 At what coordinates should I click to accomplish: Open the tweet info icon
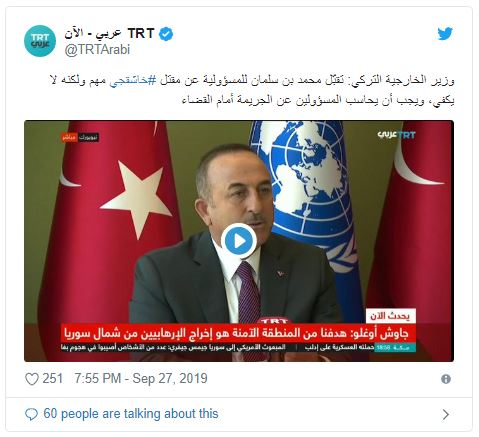coord(446,379)
